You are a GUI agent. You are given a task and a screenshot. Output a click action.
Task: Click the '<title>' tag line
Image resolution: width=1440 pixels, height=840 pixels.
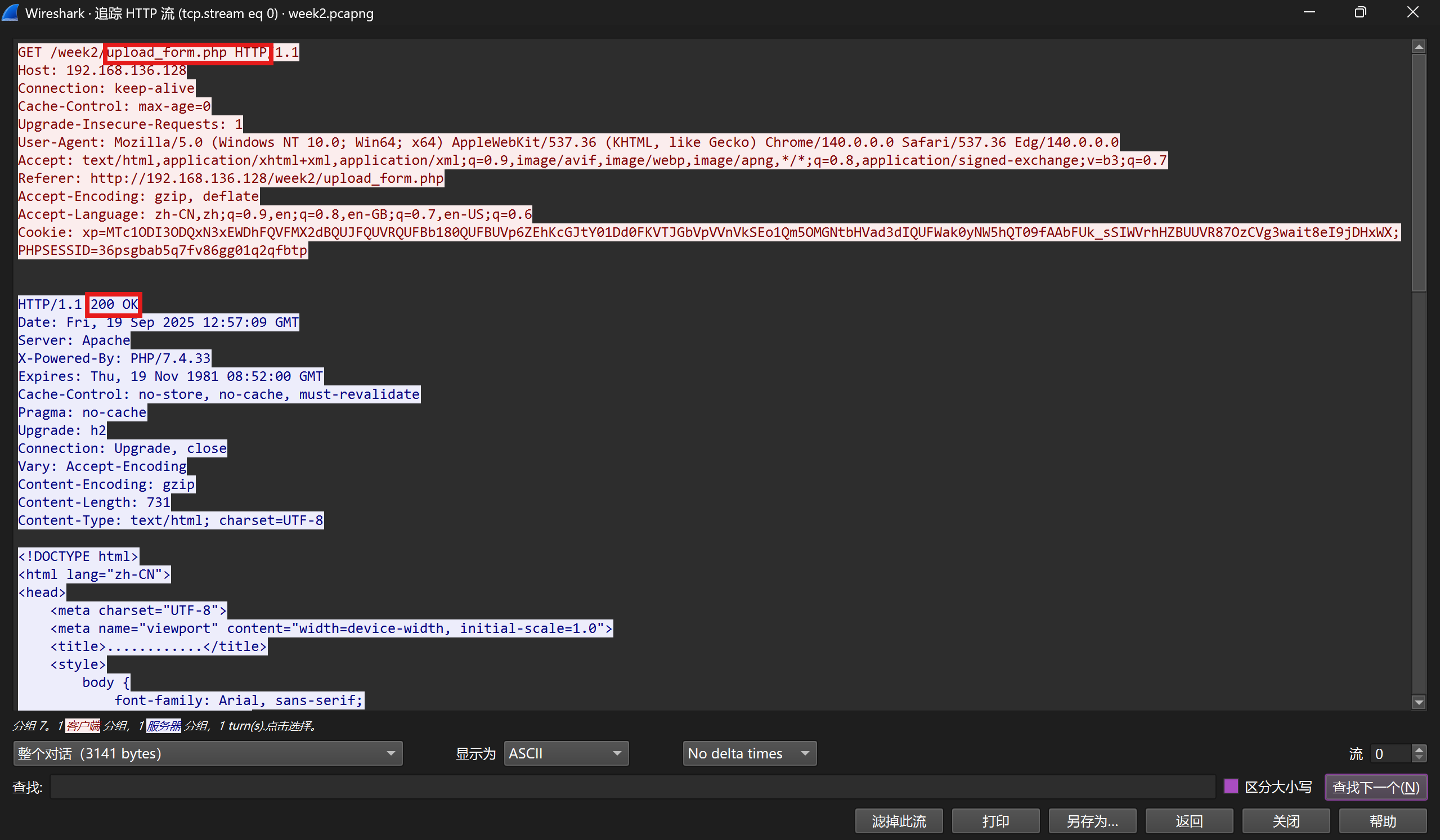(x=159, y=646)
